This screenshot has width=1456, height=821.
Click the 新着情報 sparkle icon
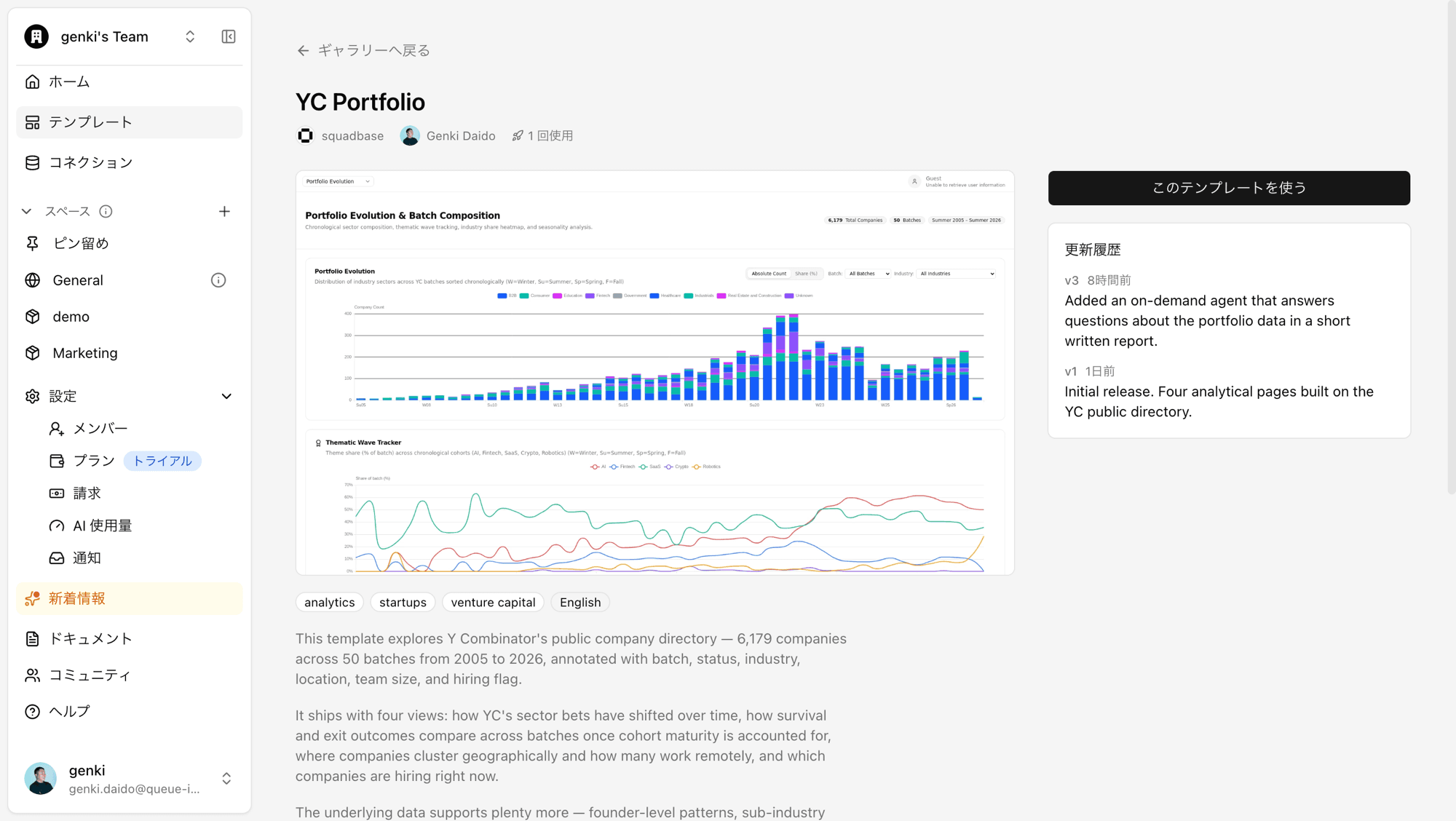(33, 598)
